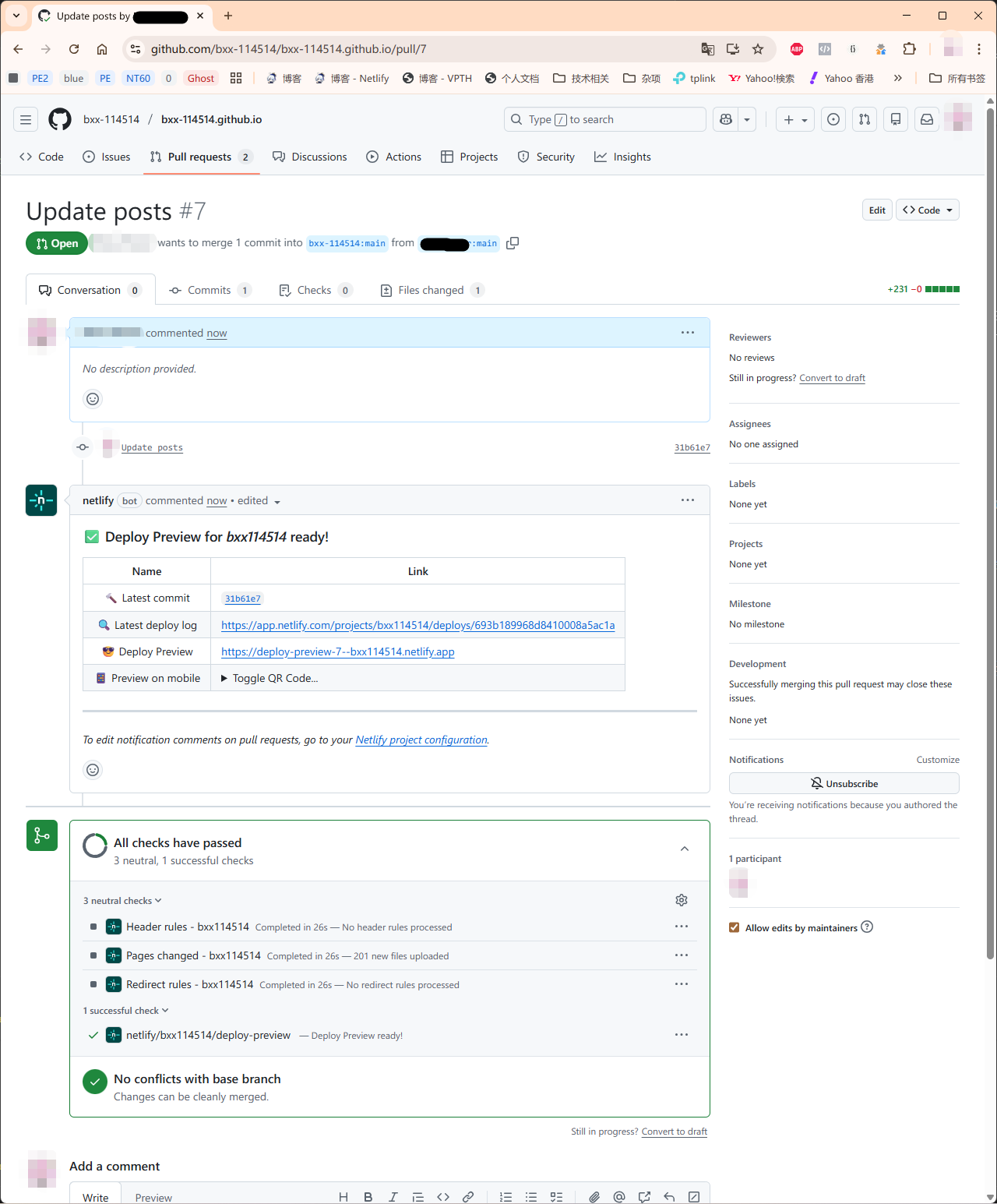Collapse the 1 successful check list
997x1204 pixels.
click(125, 1011)
